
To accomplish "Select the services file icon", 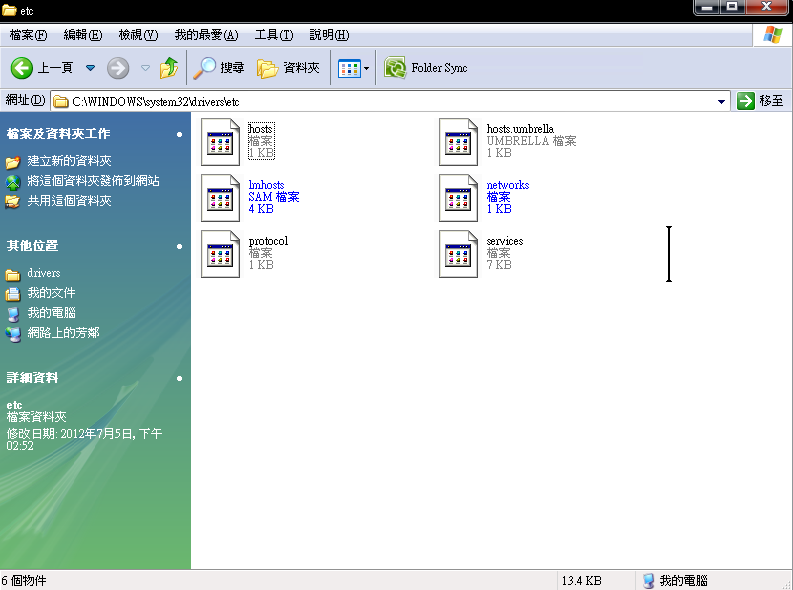I will click(458, 254).
